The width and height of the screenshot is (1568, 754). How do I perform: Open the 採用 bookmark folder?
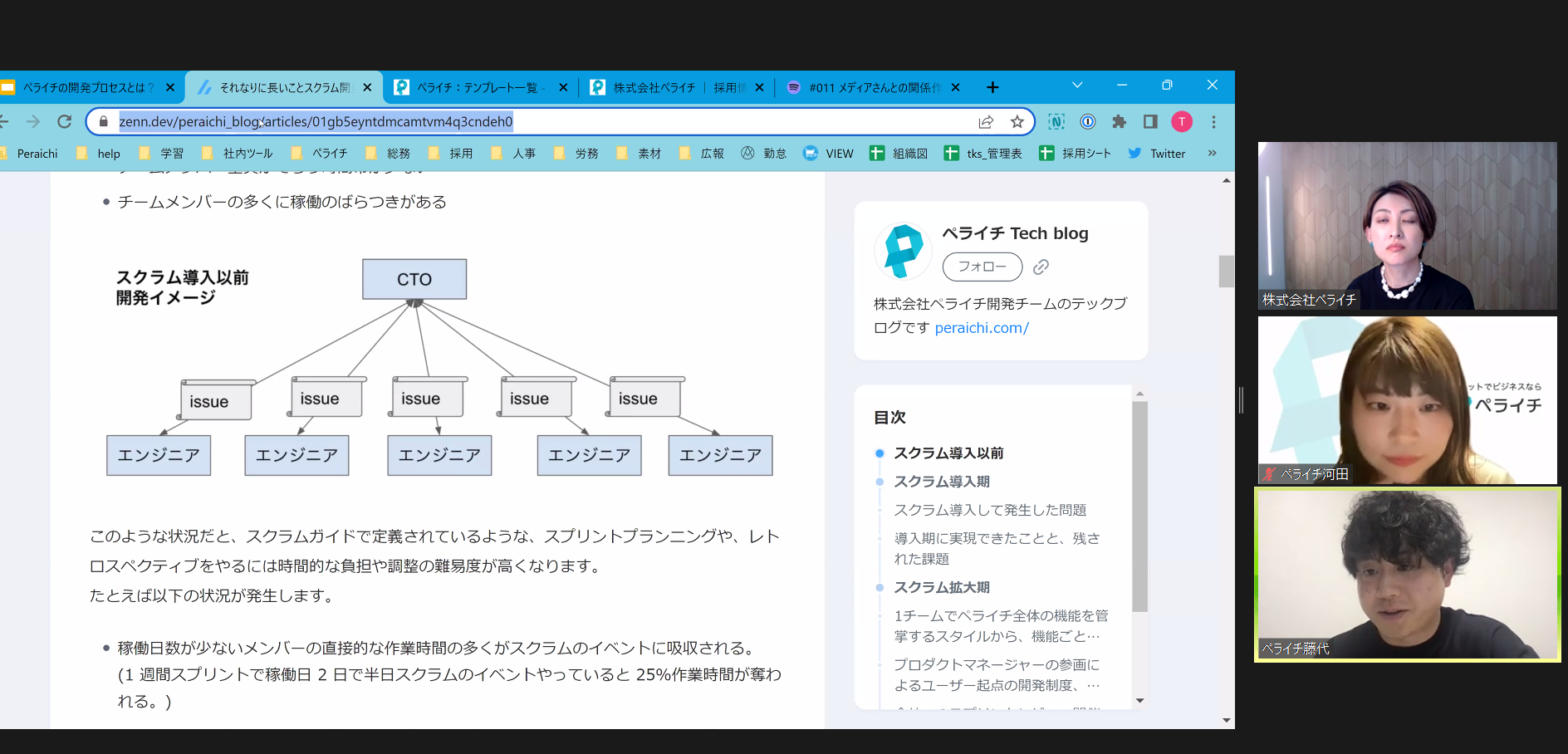[x=450, y=154]
